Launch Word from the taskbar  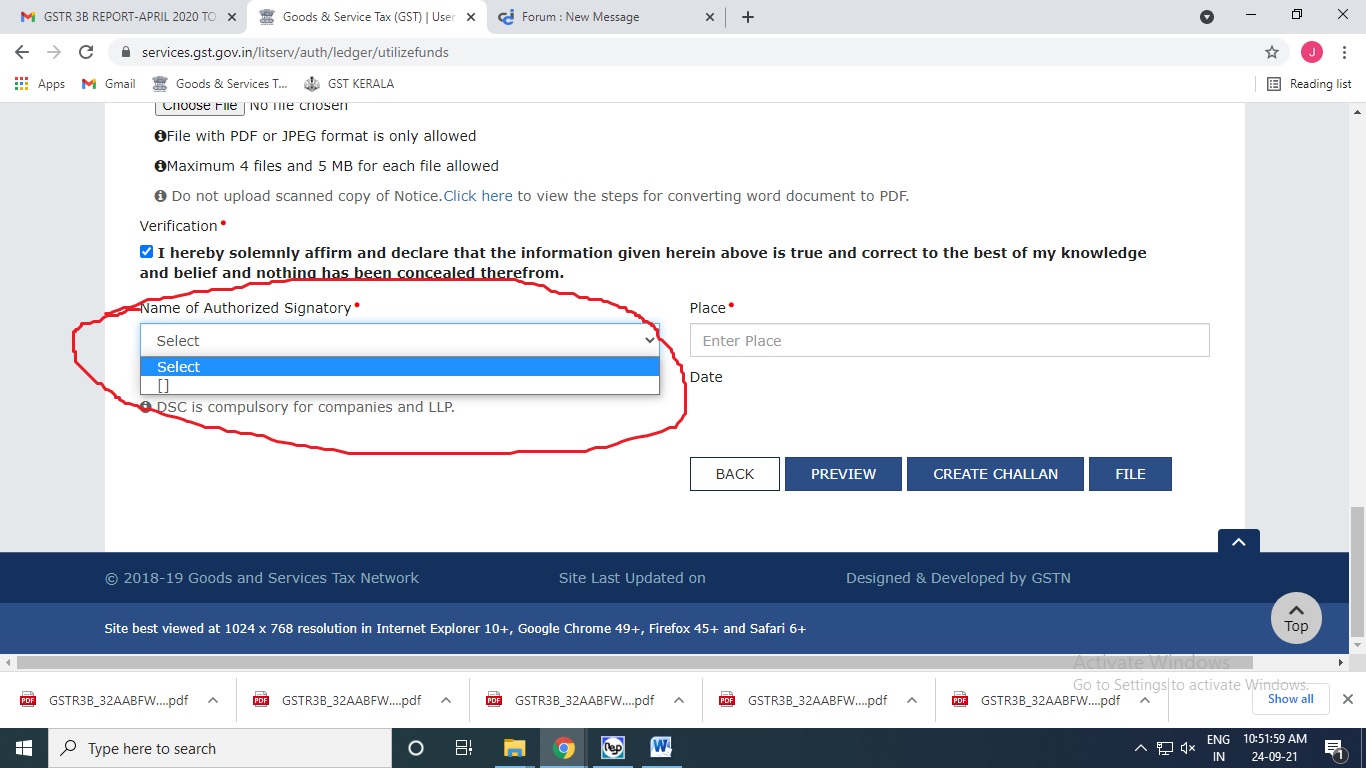(x=661, y=748)
